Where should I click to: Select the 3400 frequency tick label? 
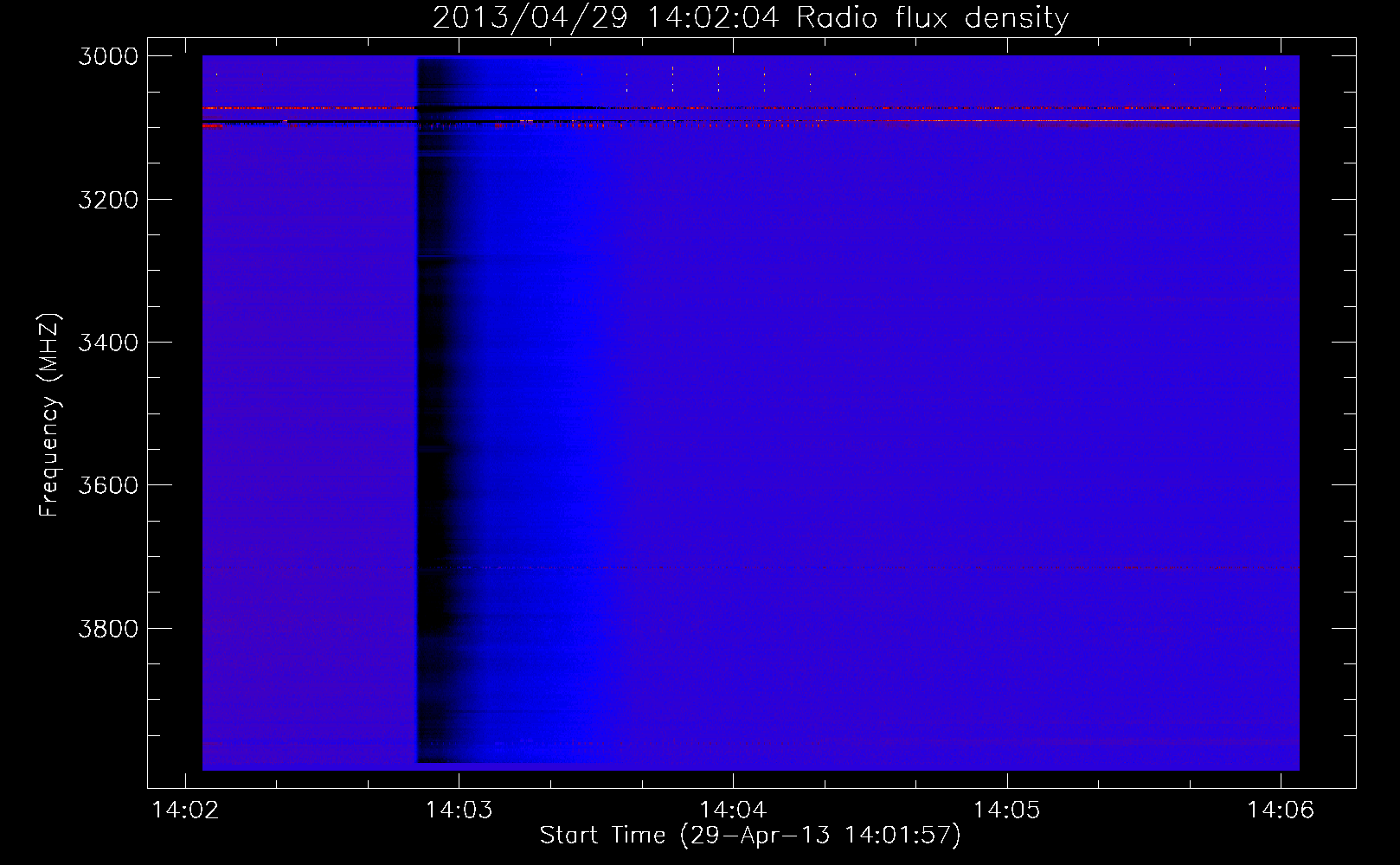click(108, 343)
